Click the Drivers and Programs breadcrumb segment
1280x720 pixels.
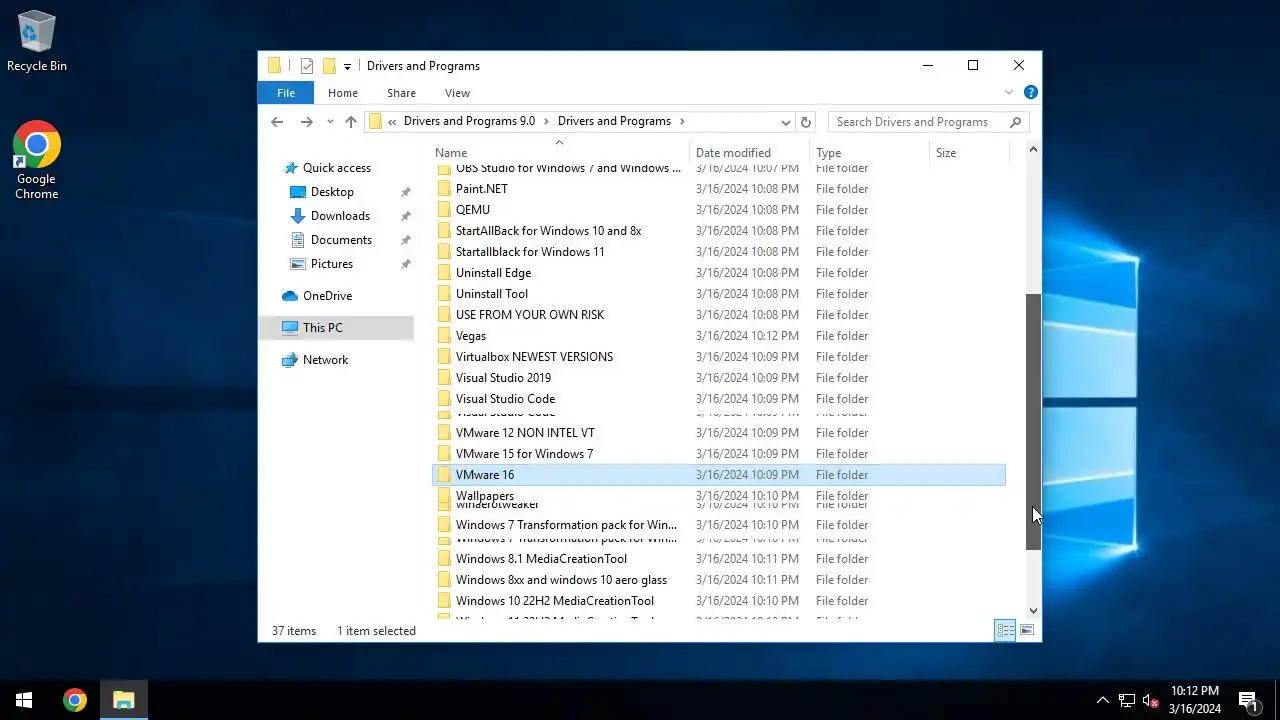click(614, 121)
